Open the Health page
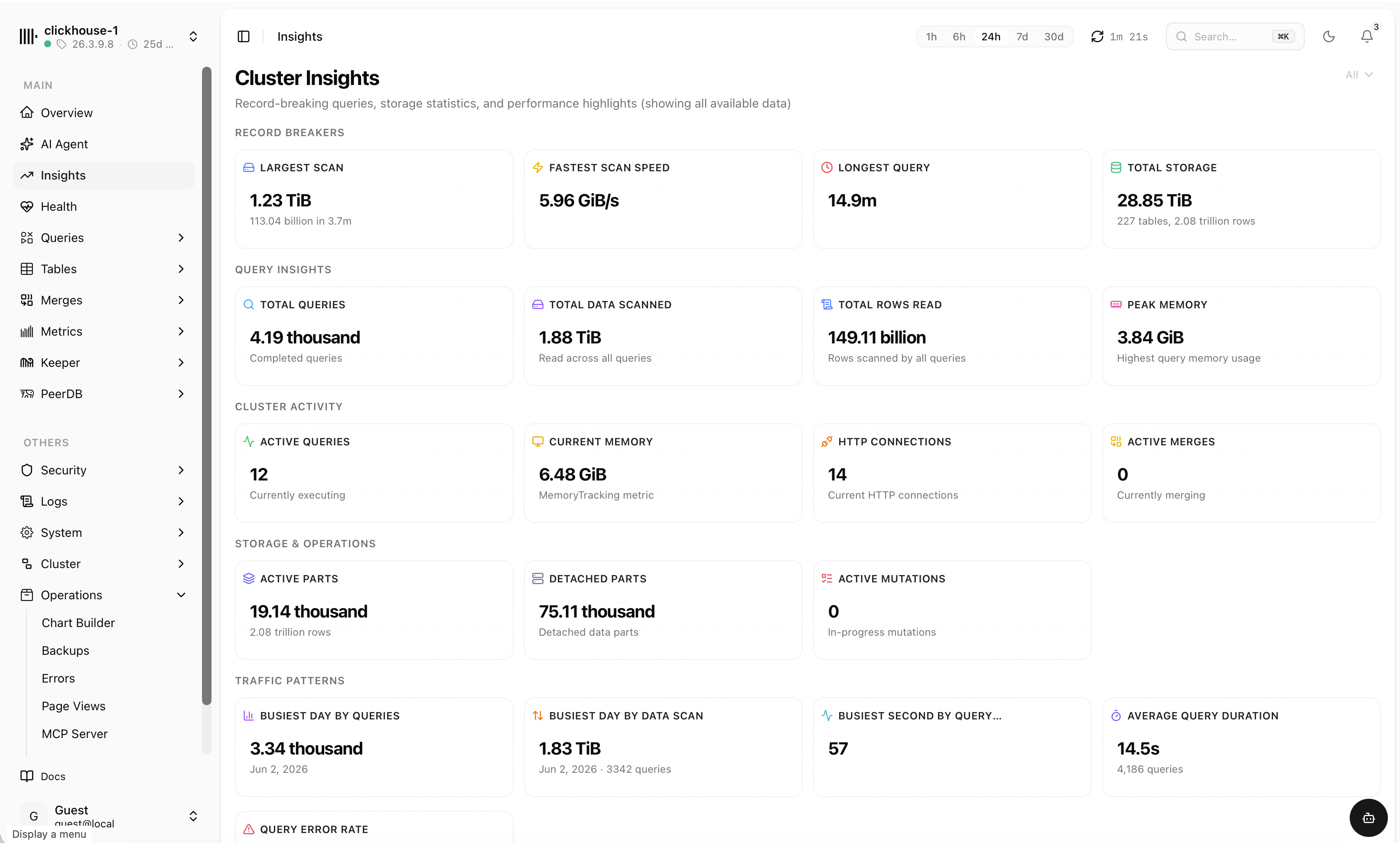The width and height of the screenshot is (1400, 843). coord(104,206)
